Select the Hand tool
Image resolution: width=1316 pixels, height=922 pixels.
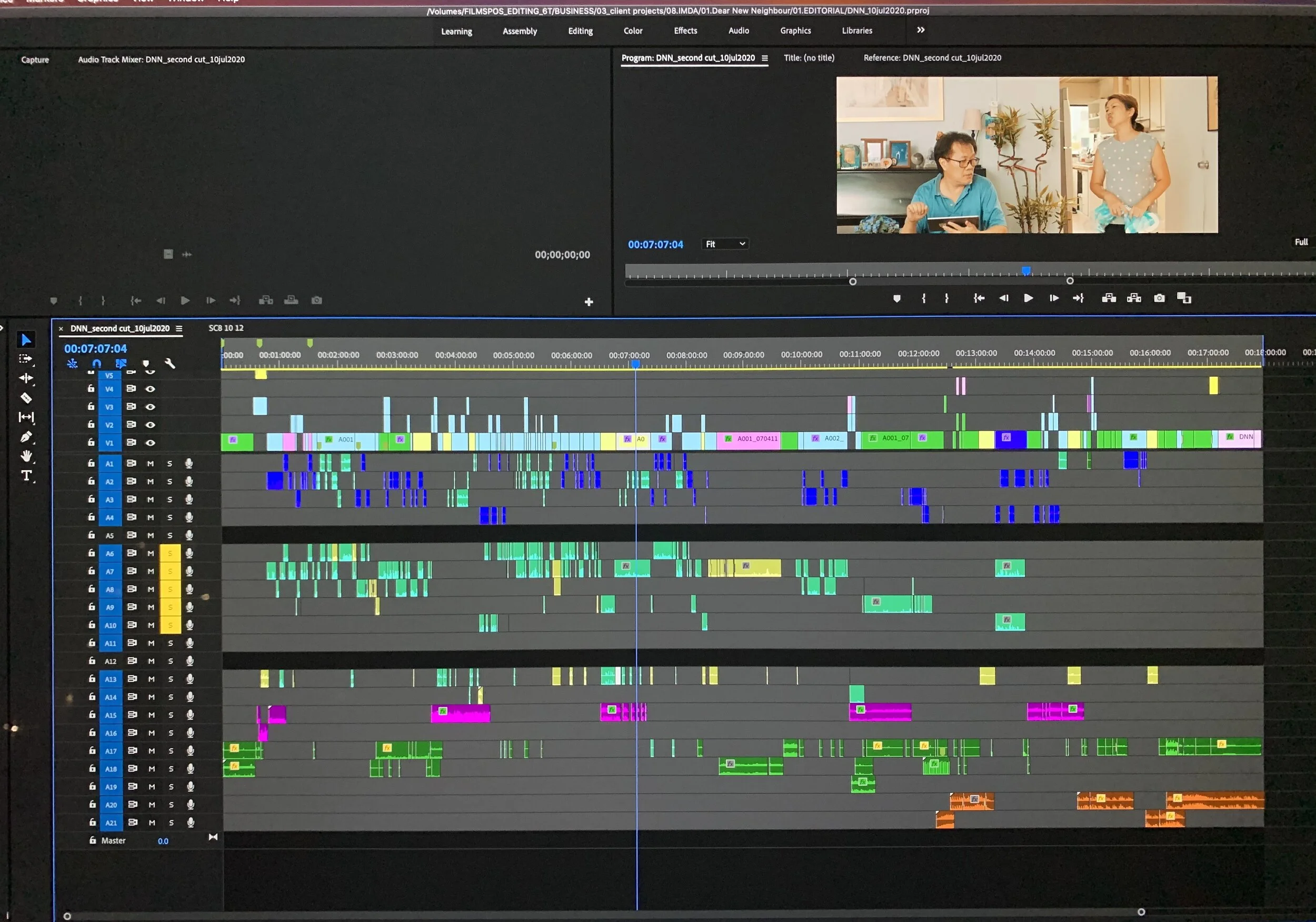(x=26, y=456)
